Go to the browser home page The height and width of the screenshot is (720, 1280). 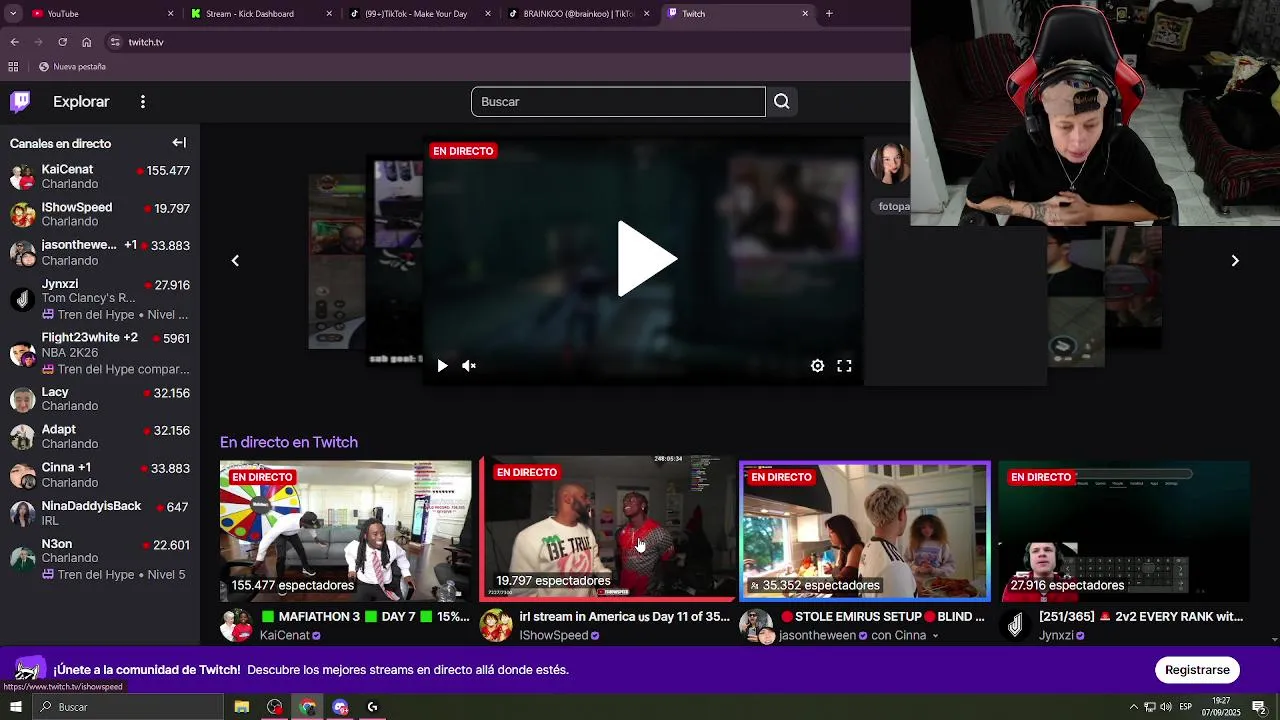[x=87, y=42]
